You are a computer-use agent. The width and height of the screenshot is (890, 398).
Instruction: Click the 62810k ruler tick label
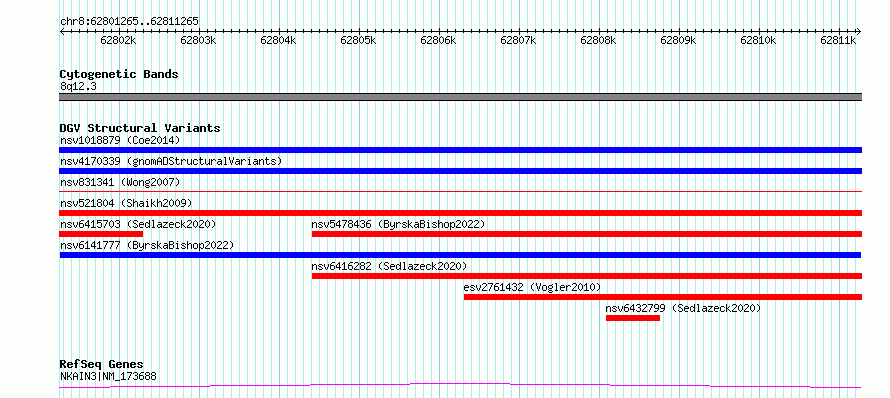[x=758, y=40]
